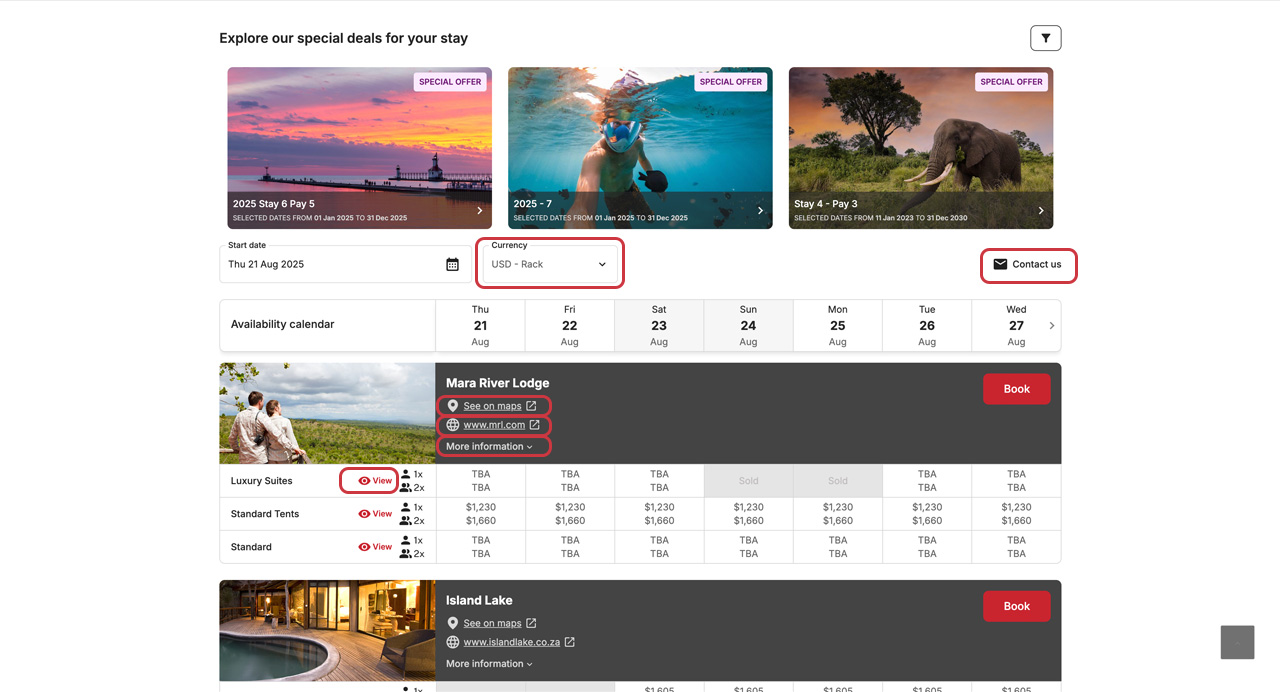Visit the www.mrl.com website link
1280x692 pixels.
point(494,425)
